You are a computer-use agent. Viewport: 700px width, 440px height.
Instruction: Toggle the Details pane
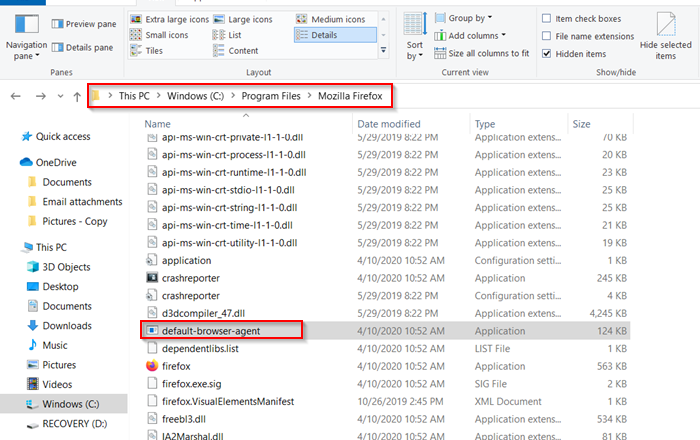pyautogui.click(x=82, y=47)
